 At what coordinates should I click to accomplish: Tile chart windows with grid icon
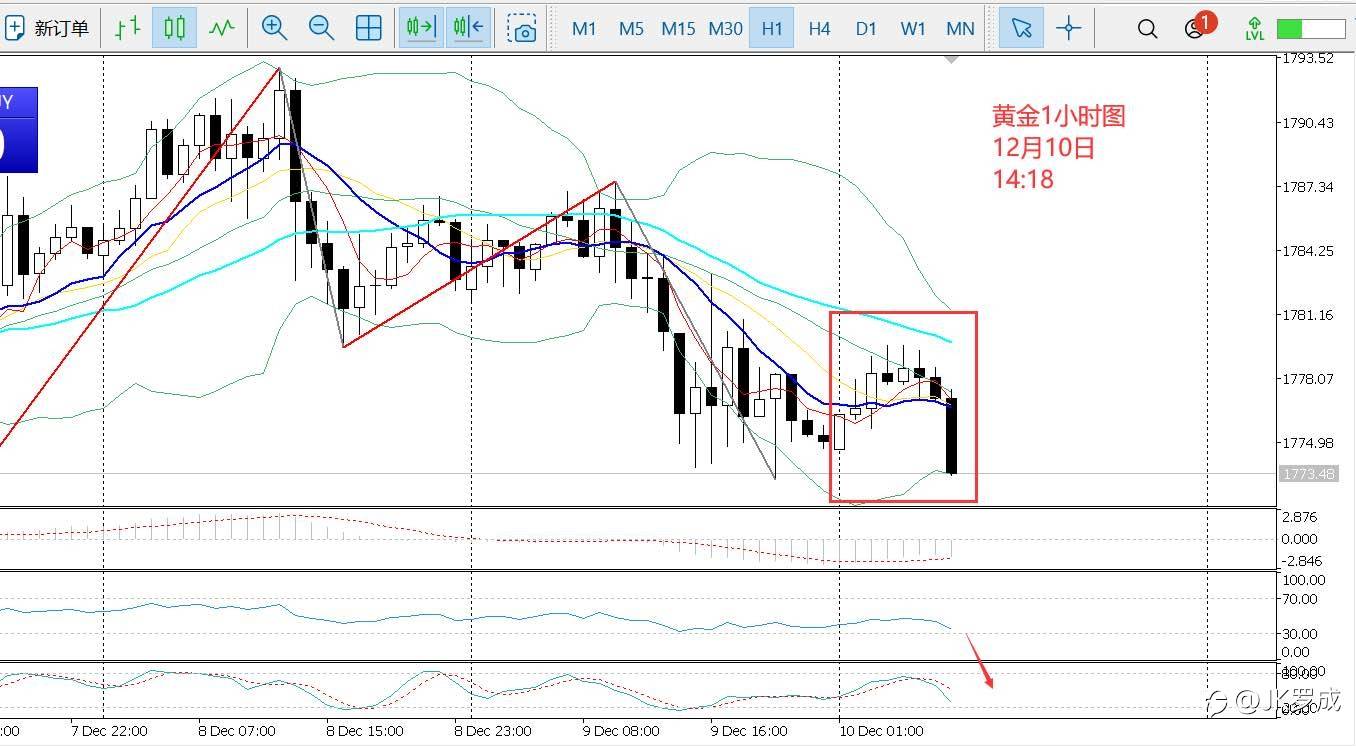tap(369, 28)
